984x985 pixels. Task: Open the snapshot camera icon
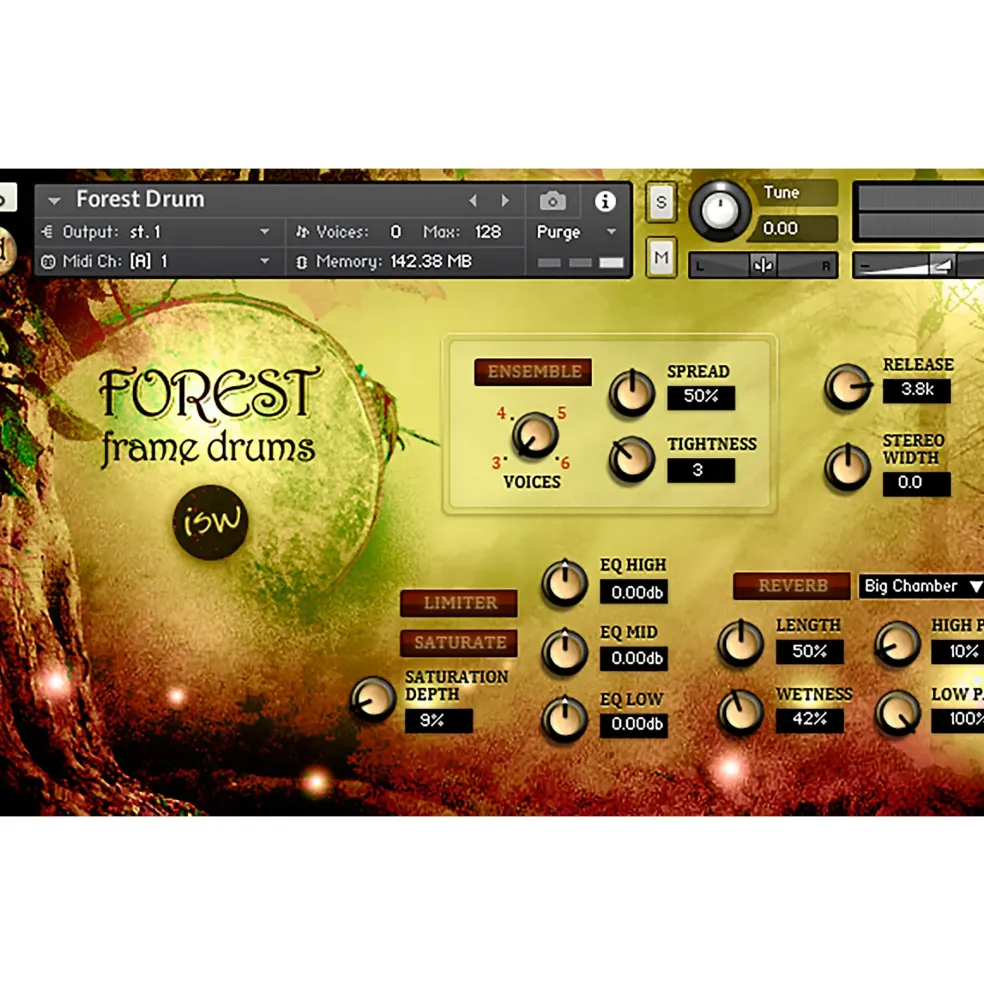(552, 201)
